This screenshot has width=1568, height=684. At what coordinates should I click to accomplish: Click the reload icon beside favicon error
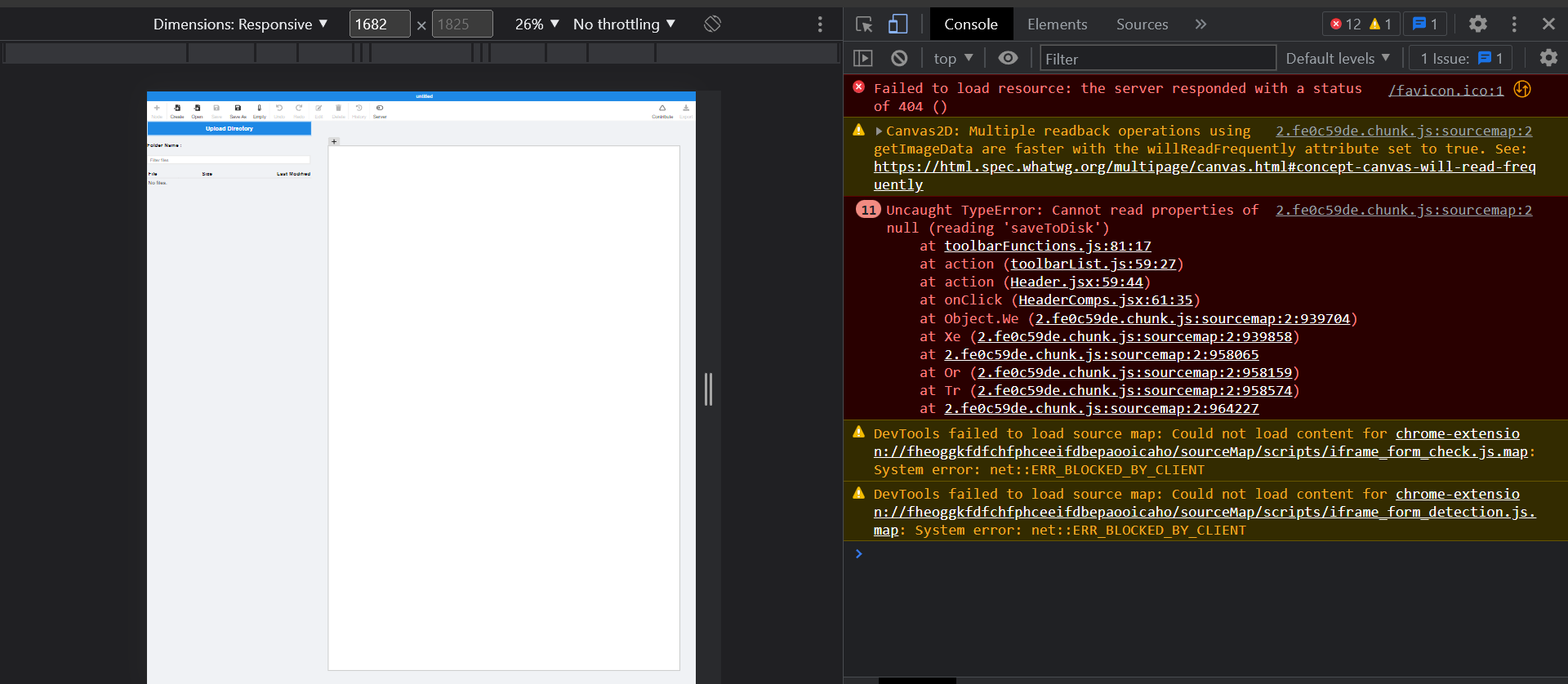tap(1522, 89)
